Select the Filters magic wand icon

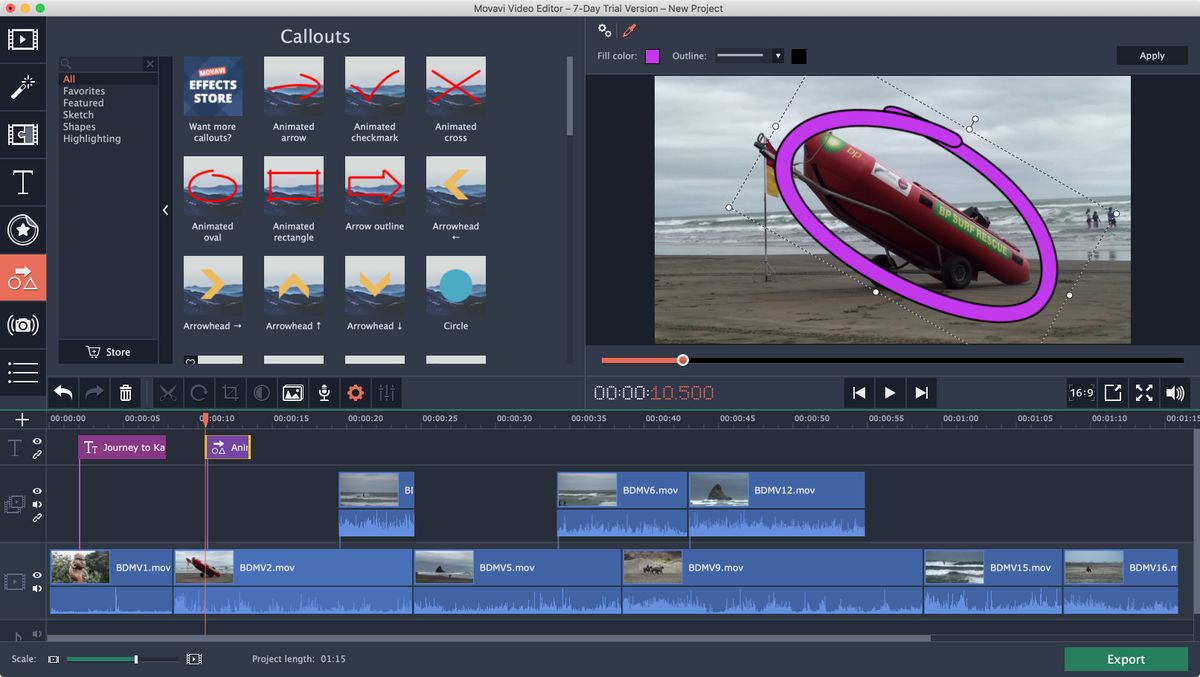pos(22,87)
